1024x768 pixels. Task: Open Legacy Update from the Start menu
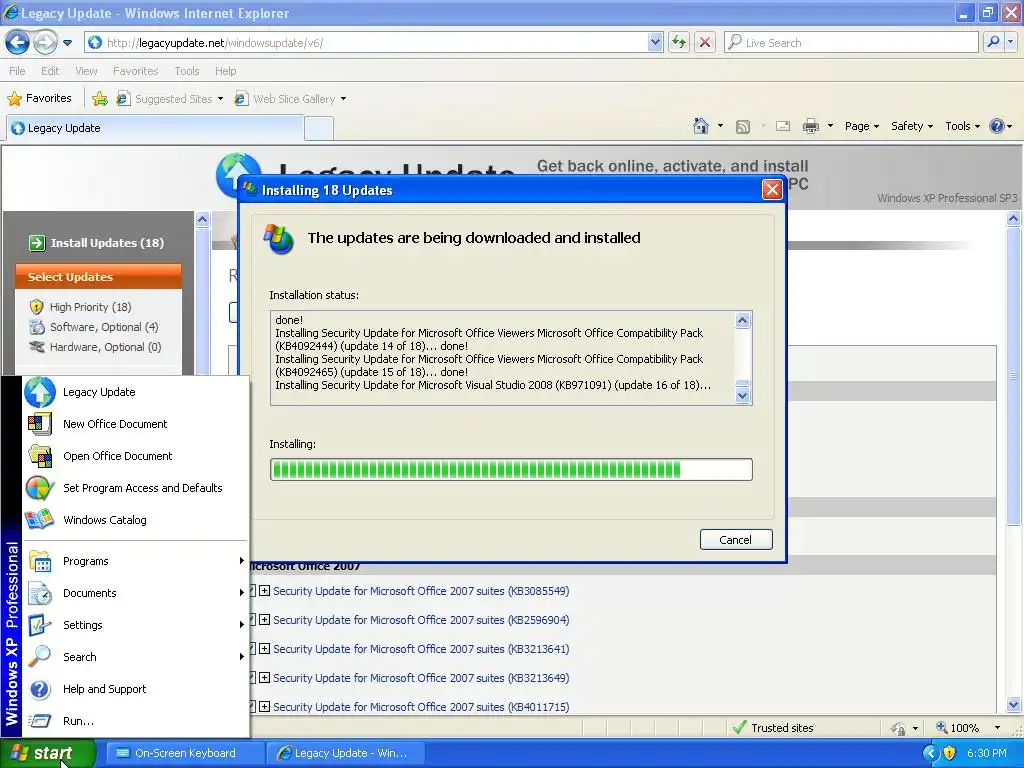(x=135, y=392)
